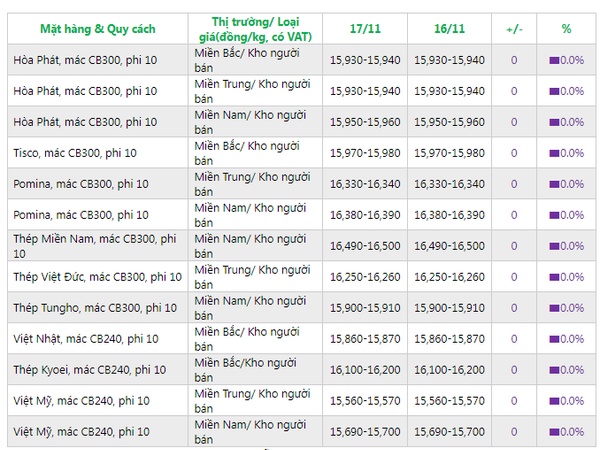Click purple marker in Thép Miền Nam row
This screenshot has width=600, height=450.
click(554, 246)
